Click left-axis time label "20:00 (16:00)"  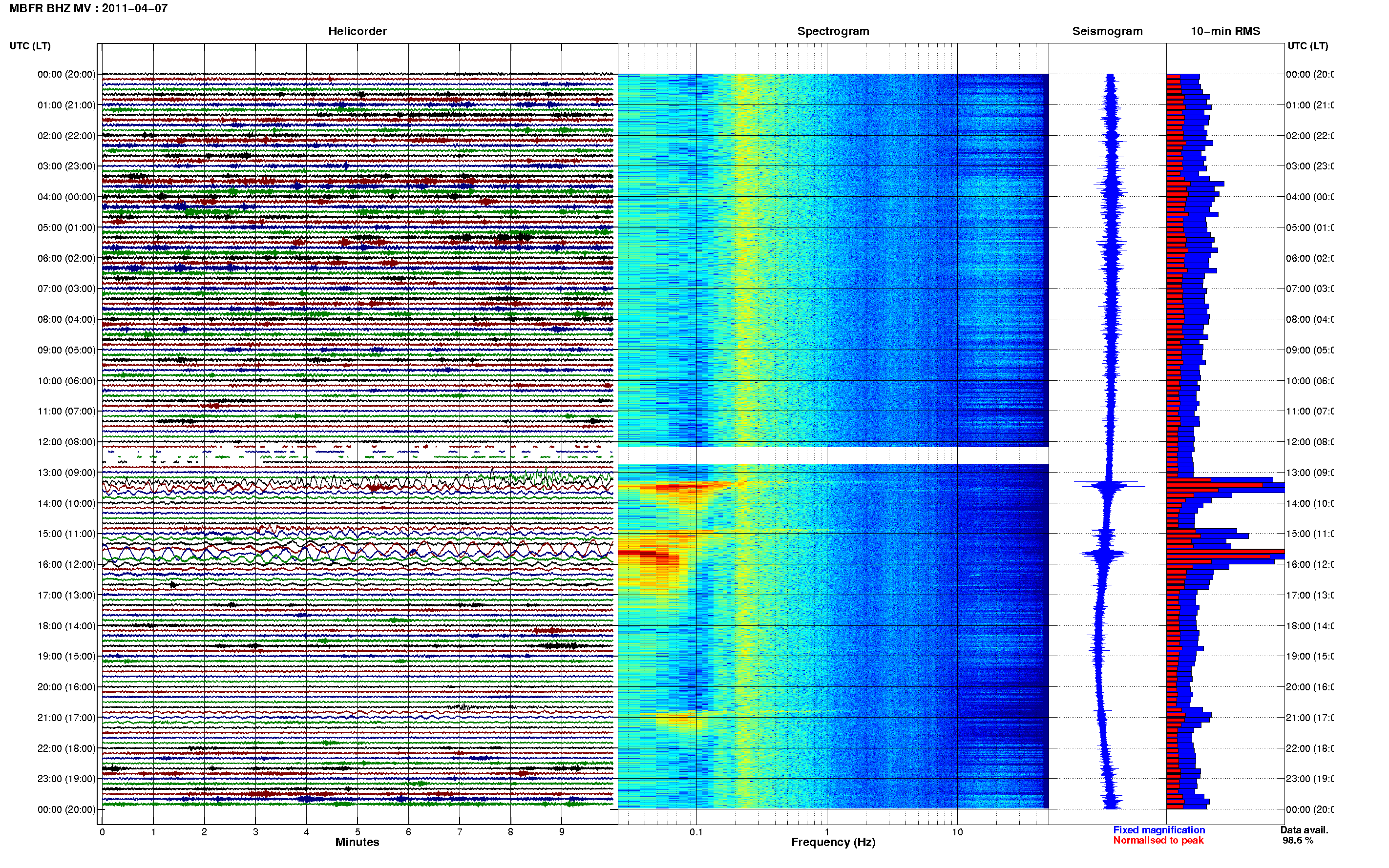point(66,687)
